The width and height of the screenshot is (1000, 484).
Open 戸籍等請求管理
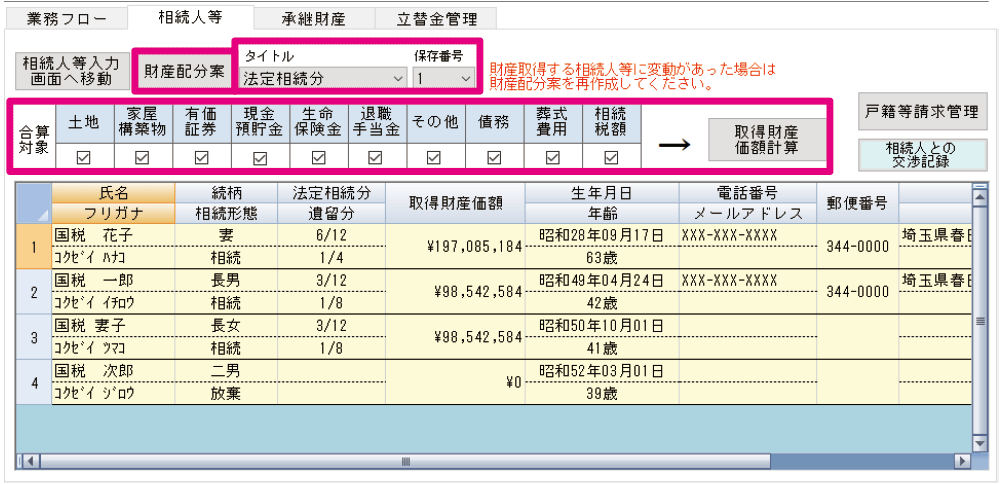922,111
